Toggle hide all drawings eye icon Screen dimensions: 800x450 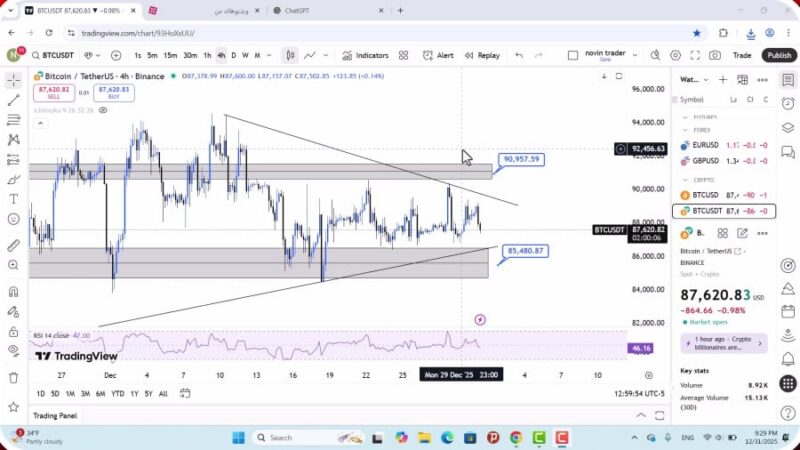12,350
